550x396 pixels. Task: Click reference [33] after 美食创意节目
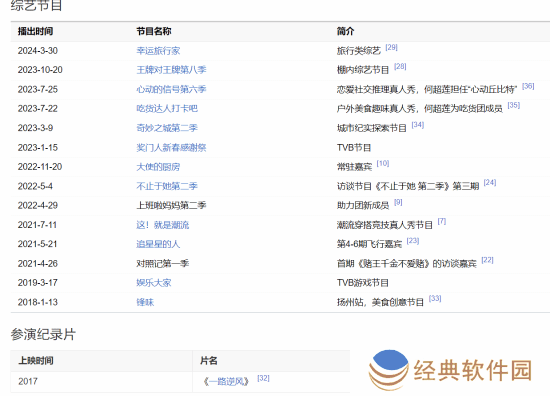point(435,299)
